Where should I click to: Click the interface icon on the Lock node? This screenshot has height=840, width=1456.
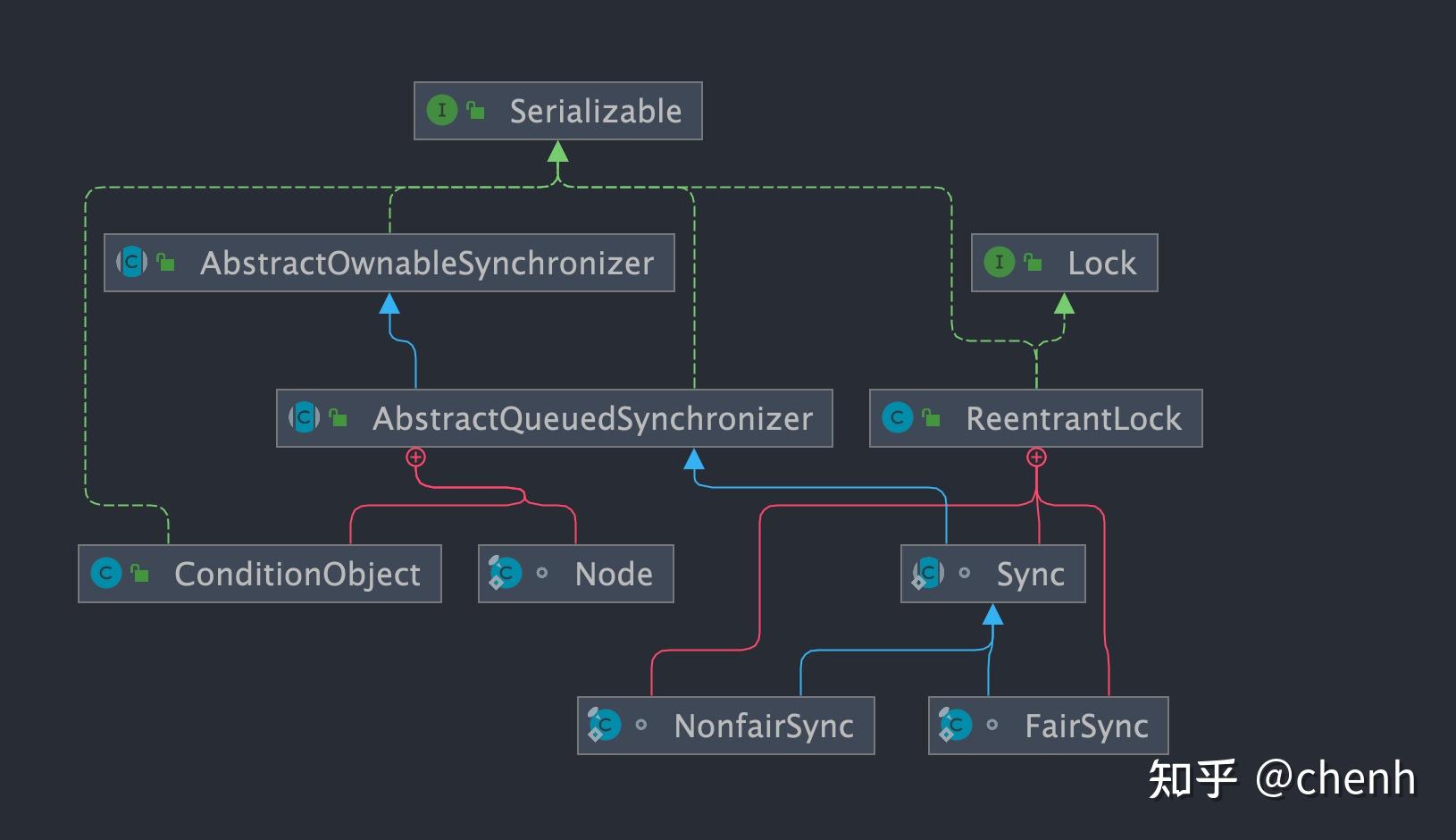coord(999,263)
